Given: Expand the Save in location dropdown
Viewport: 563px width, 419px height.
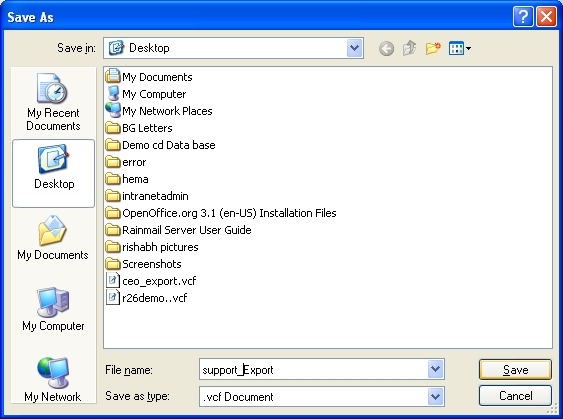Looking at the screenshot, I should [x=354, y=48].
